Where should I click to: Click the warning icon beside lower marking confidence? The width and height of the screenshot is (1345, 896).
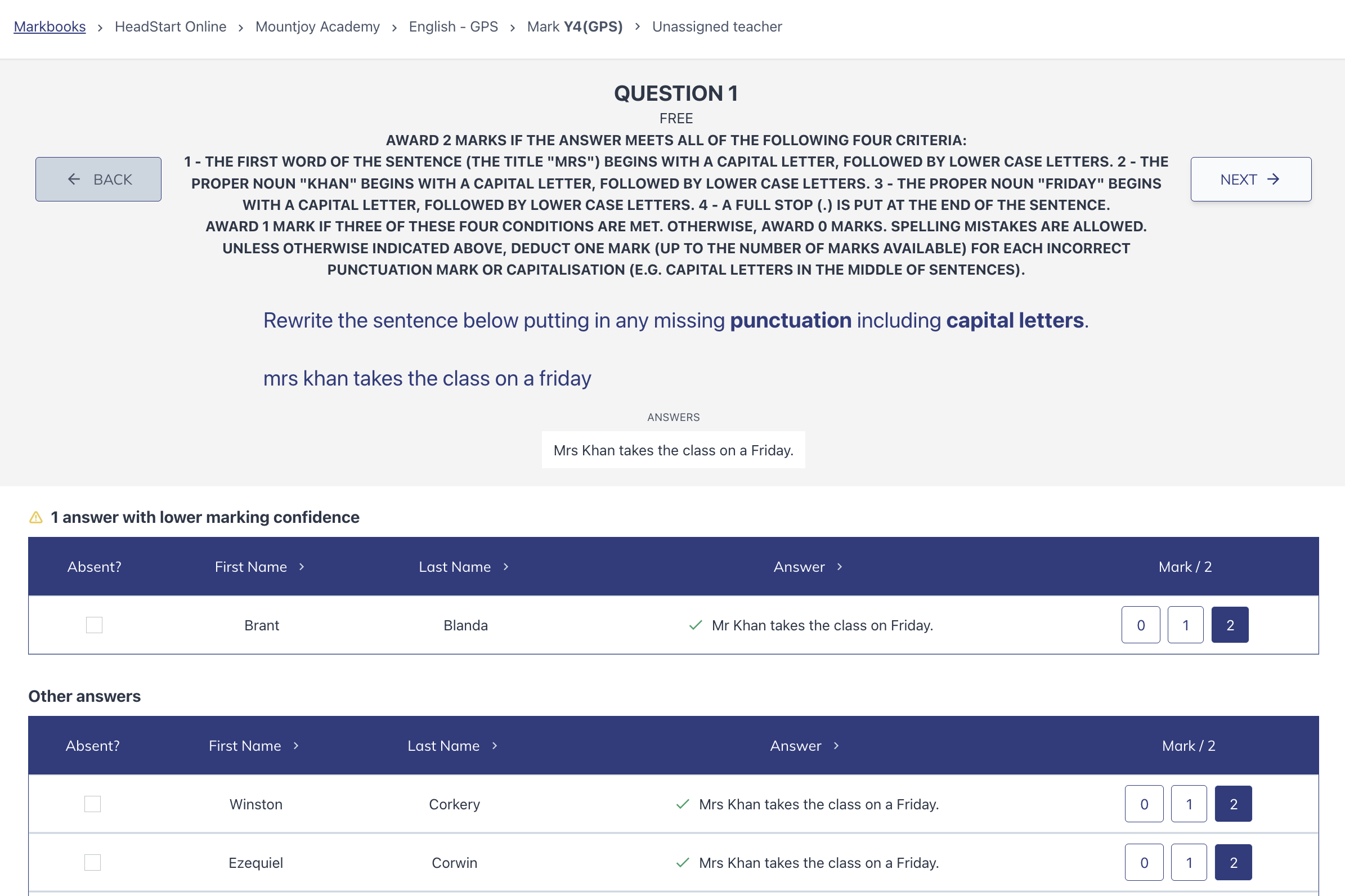[36, 517]
